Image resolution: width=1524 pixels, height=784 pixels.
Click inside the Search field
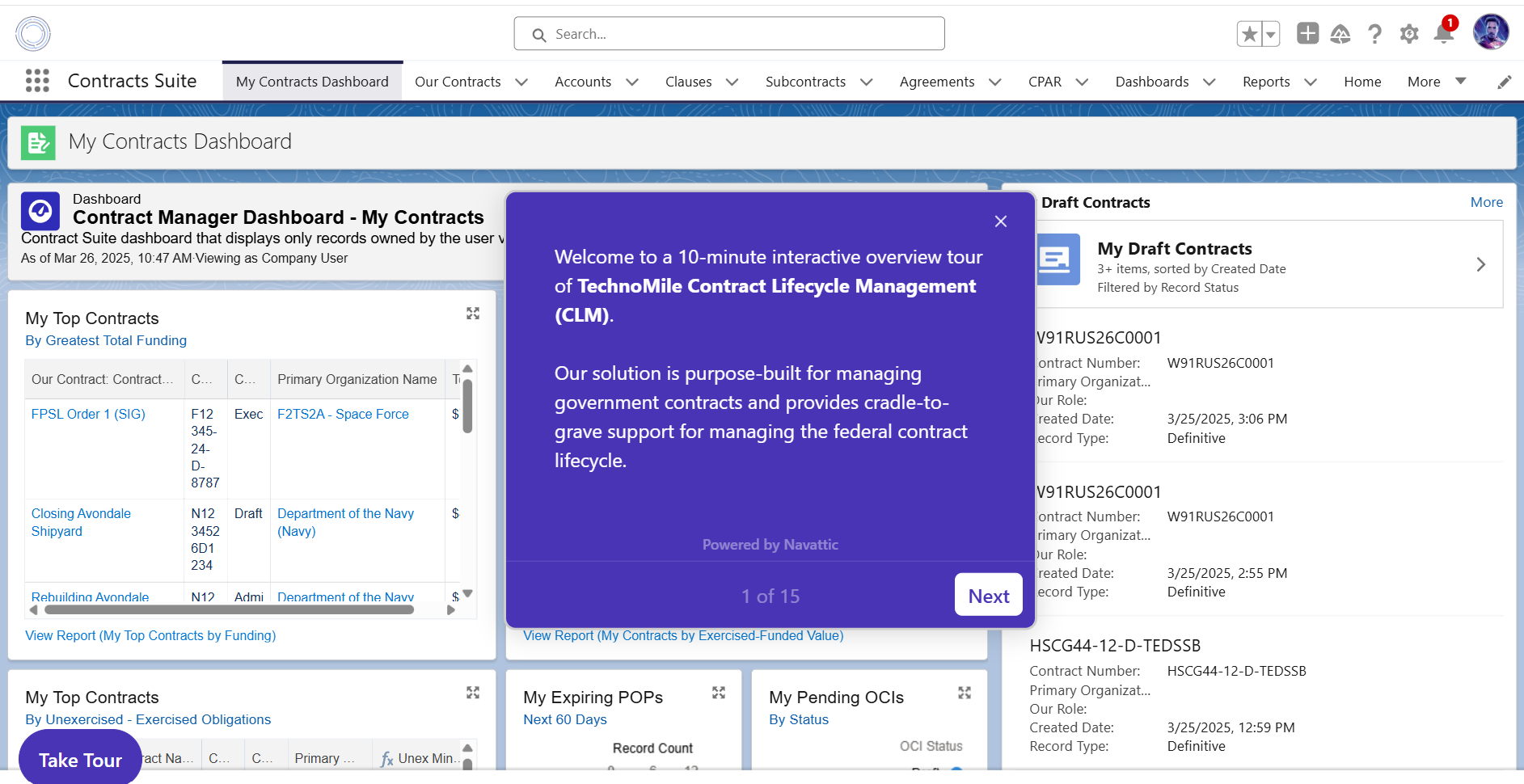coord(729,34)
